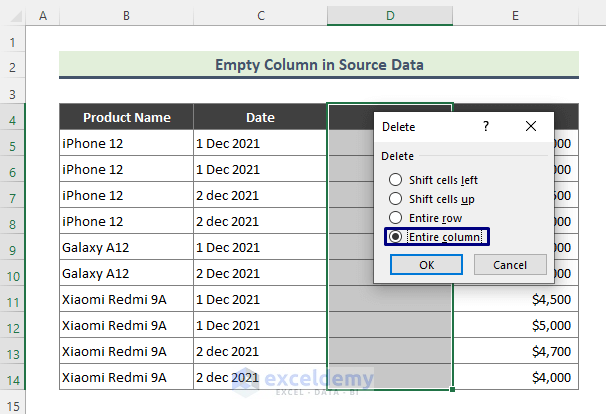Select column B header
The image size is (606, 414).
[126, 17]
